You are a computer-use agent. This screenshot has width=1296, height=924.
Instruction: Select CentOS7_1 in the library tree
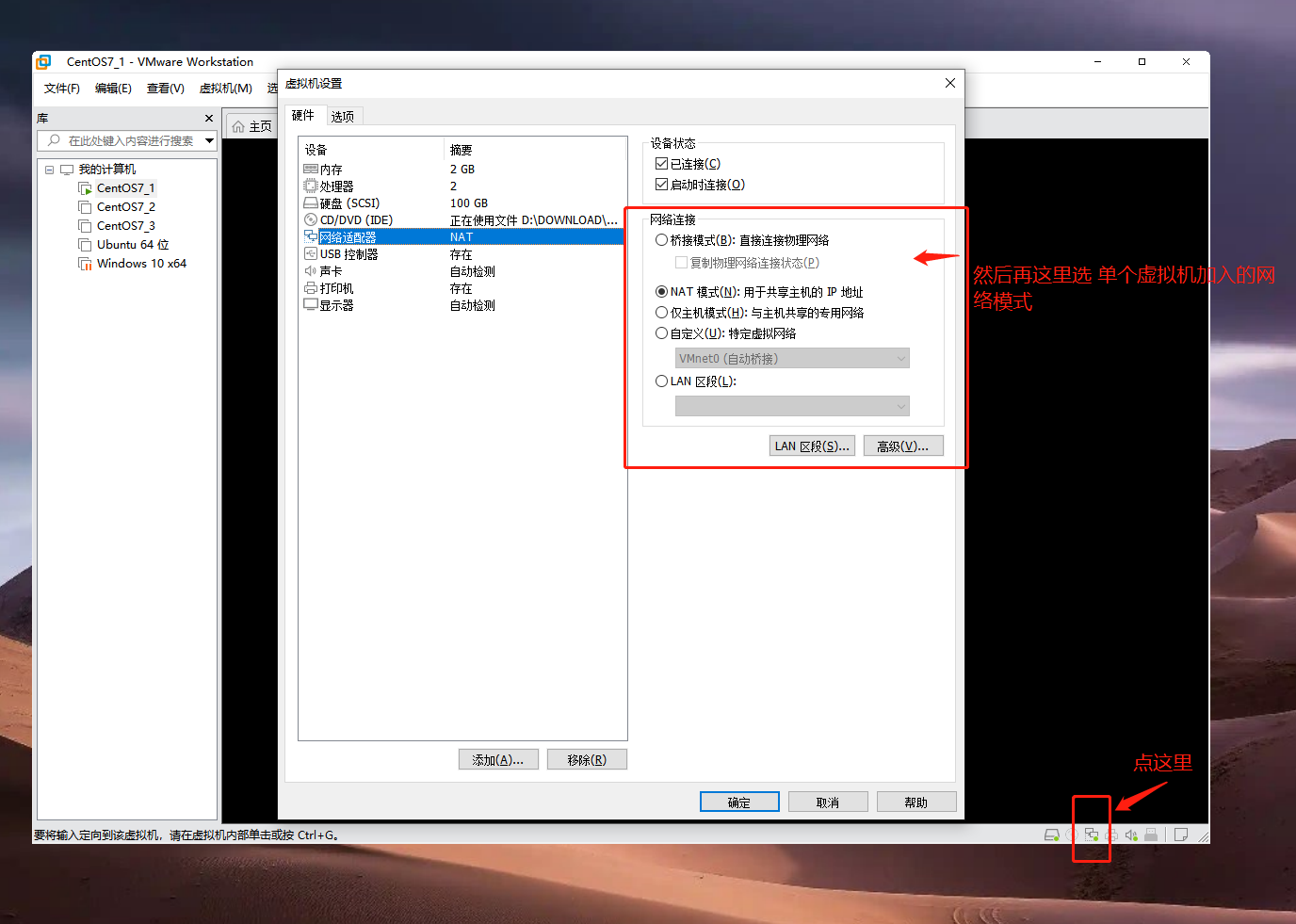click(x=126, y=188)
